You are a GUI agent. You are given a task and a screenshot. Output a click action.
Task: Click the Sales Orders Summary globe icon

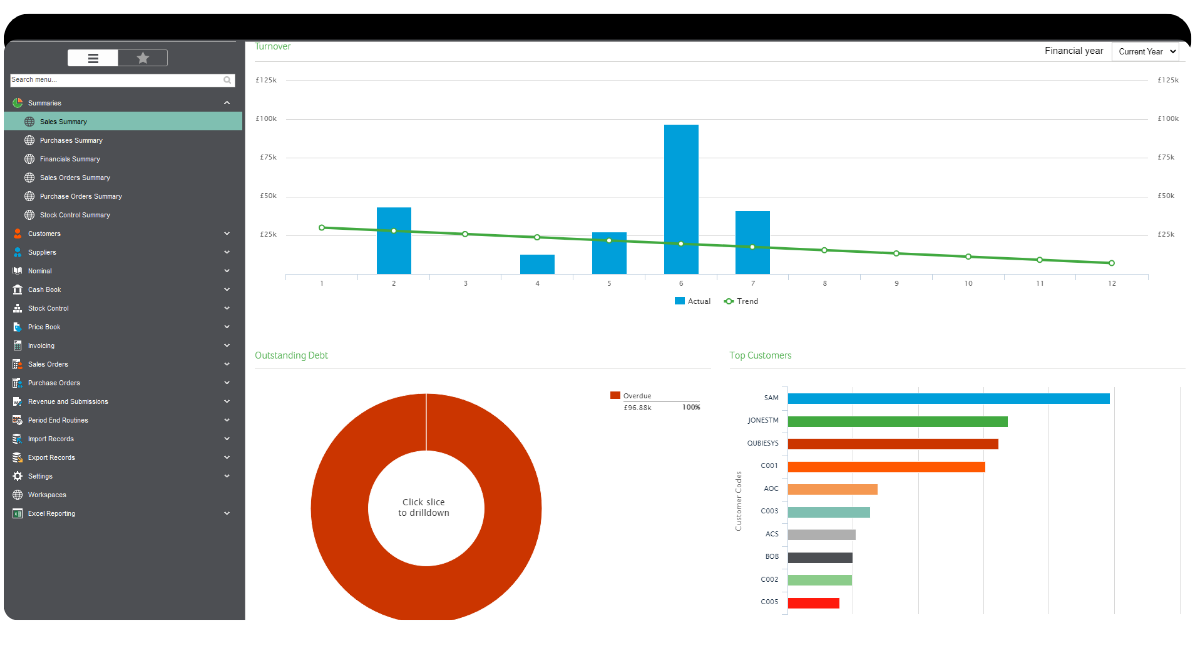(x=30, y=177)
